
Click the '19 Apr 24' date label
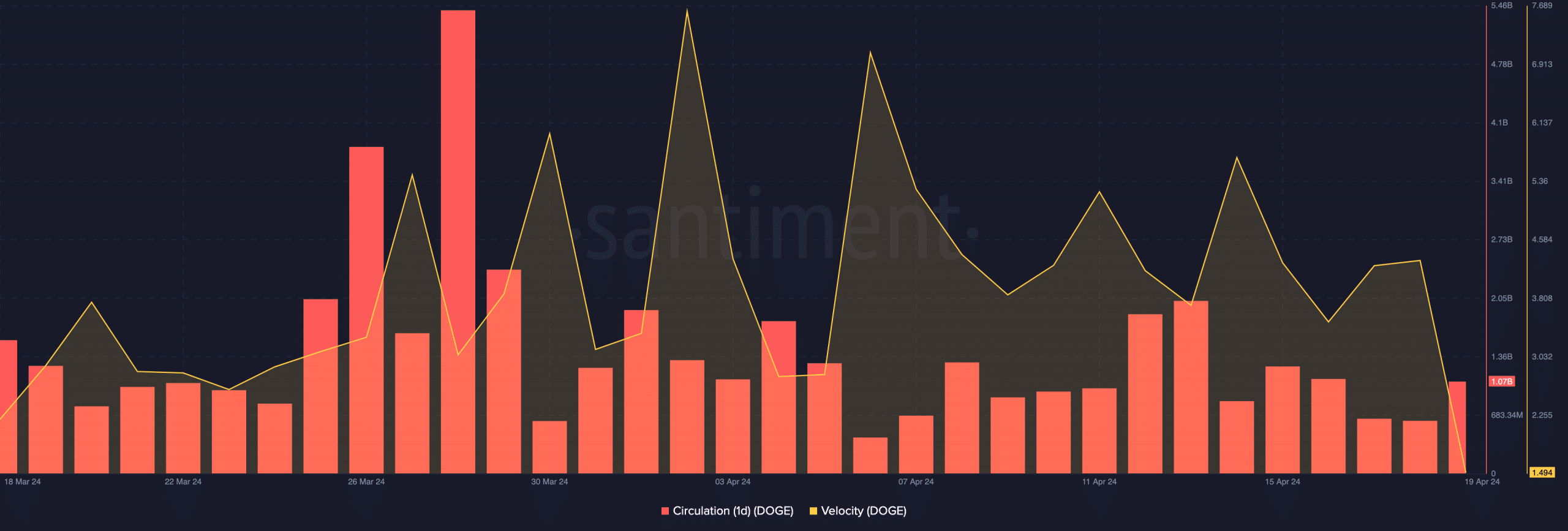[1482, 482]
